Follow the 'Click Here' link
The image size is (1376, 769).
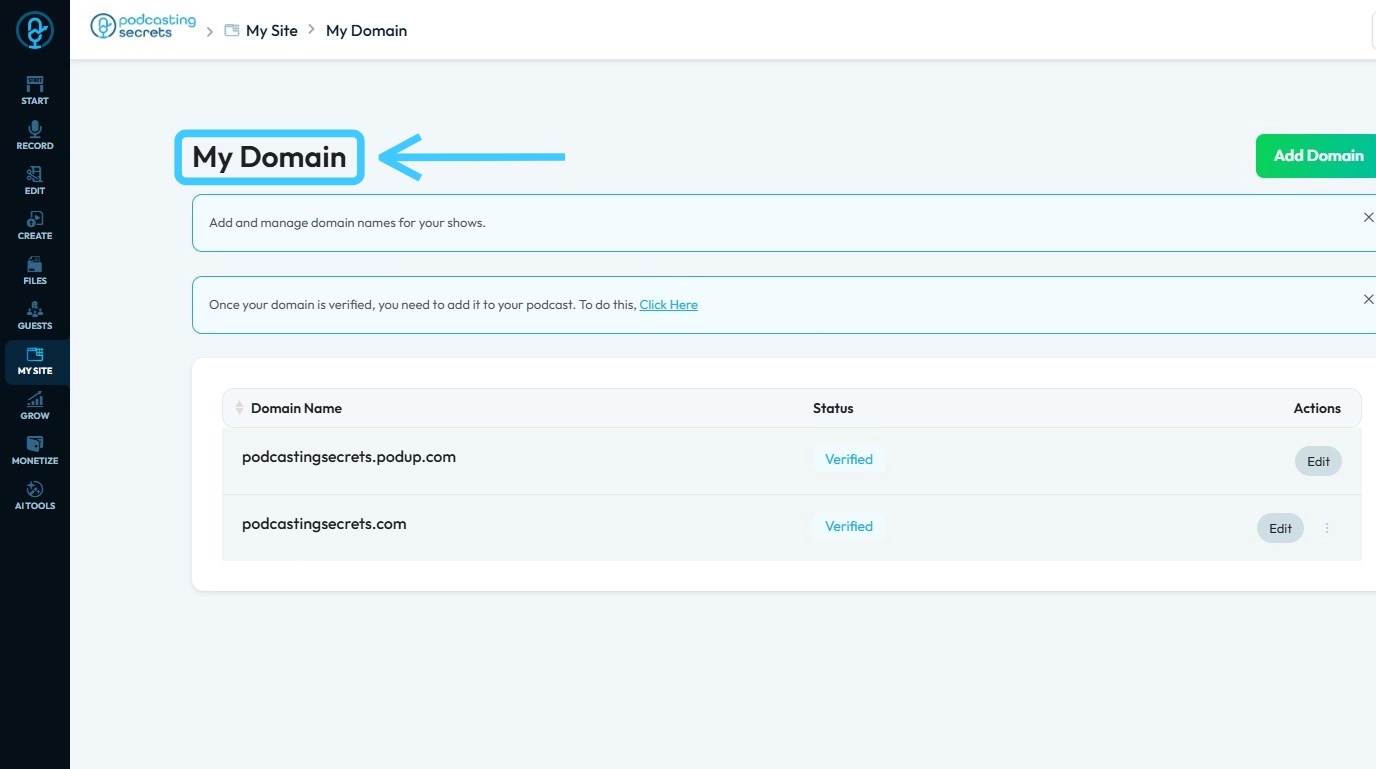pos(669,305)
